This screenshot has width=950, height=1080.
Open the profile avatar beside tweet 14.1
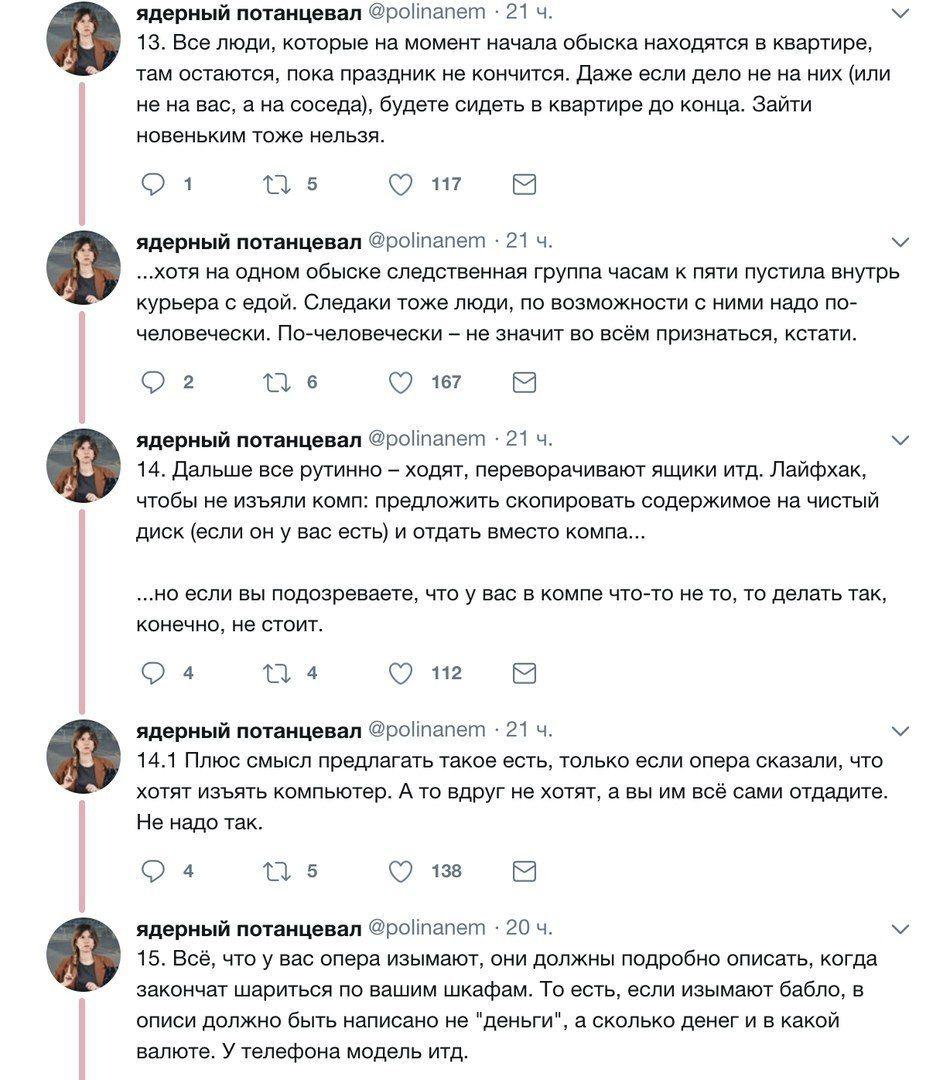(84, 756)
